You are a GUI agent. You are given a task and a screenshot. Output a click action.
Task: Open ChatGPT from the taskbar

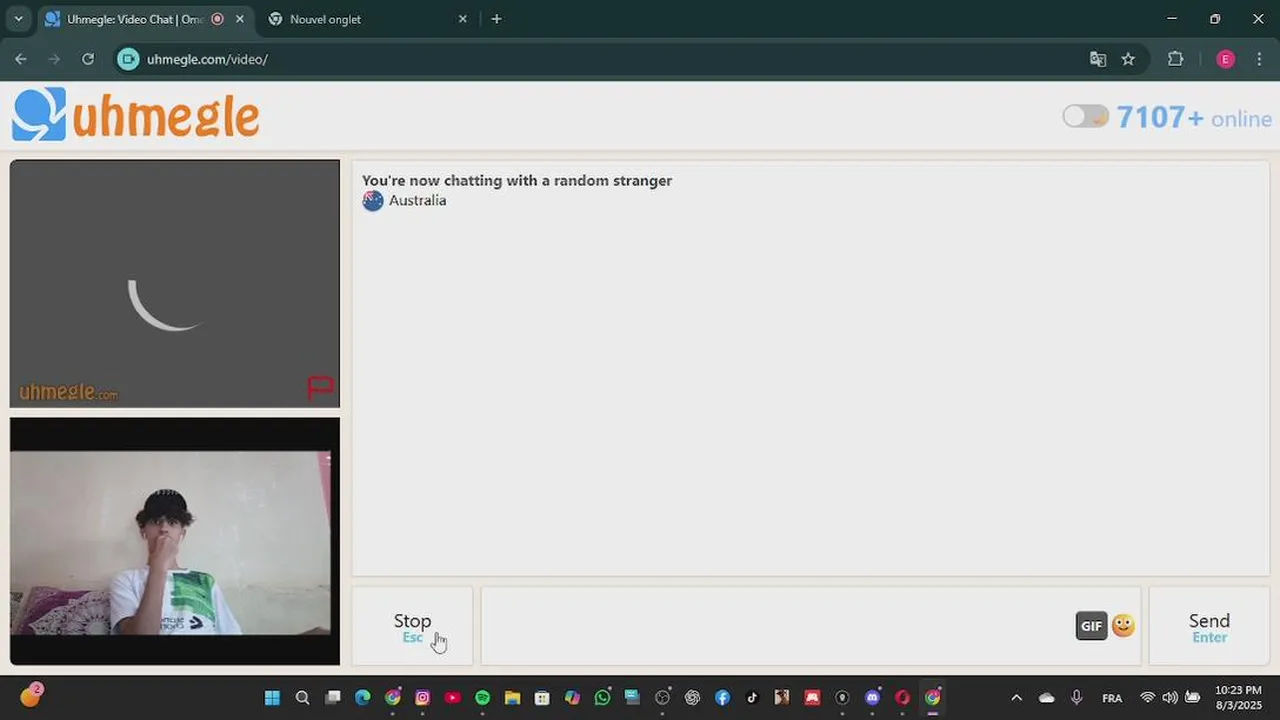click(692, 698)
